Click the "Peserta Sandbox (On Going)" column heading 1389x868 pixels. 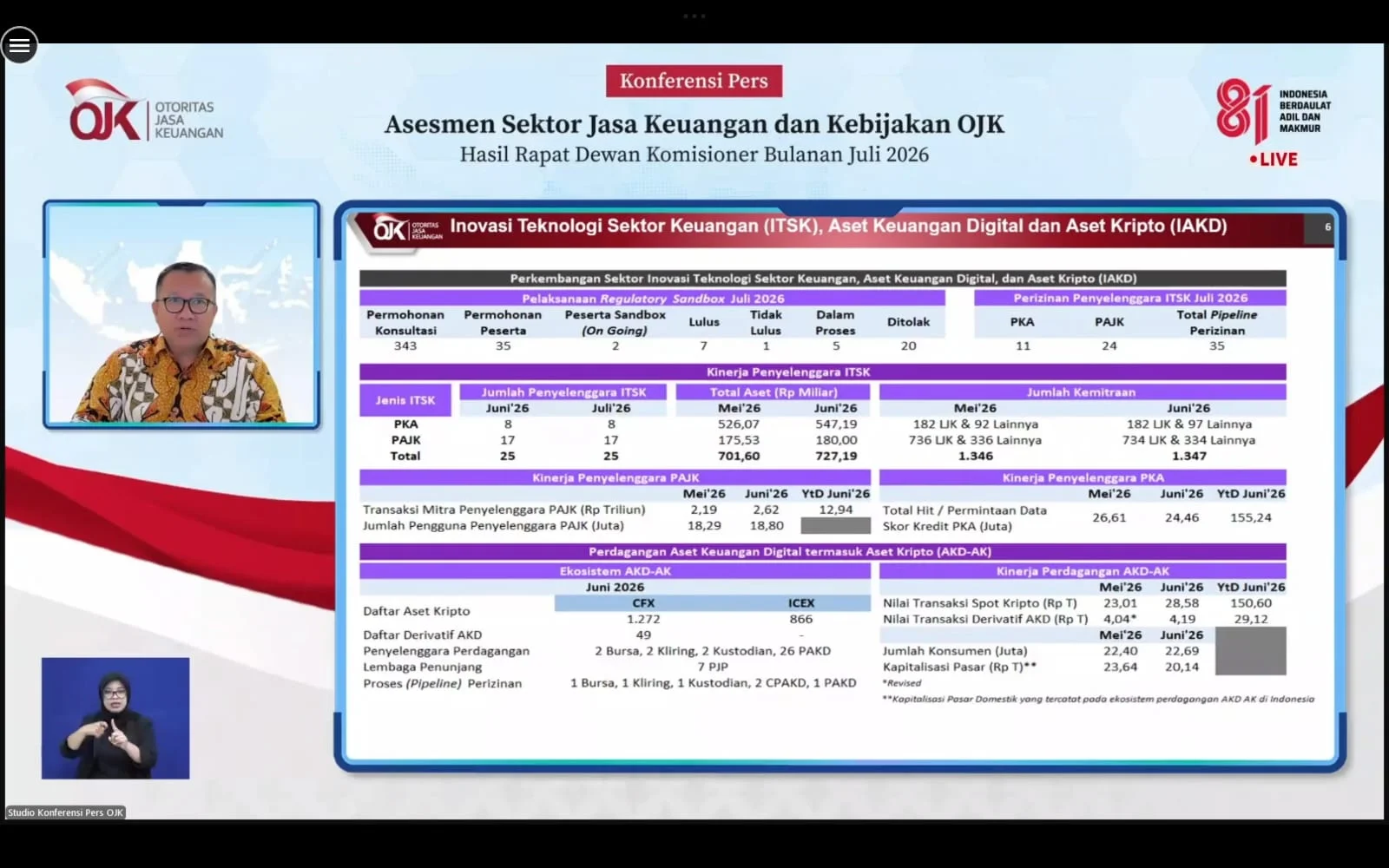[616, 323]
